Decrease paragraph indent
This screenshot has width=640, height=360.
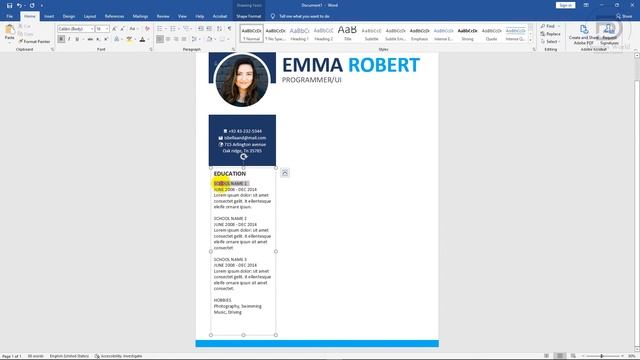point(200,29)
